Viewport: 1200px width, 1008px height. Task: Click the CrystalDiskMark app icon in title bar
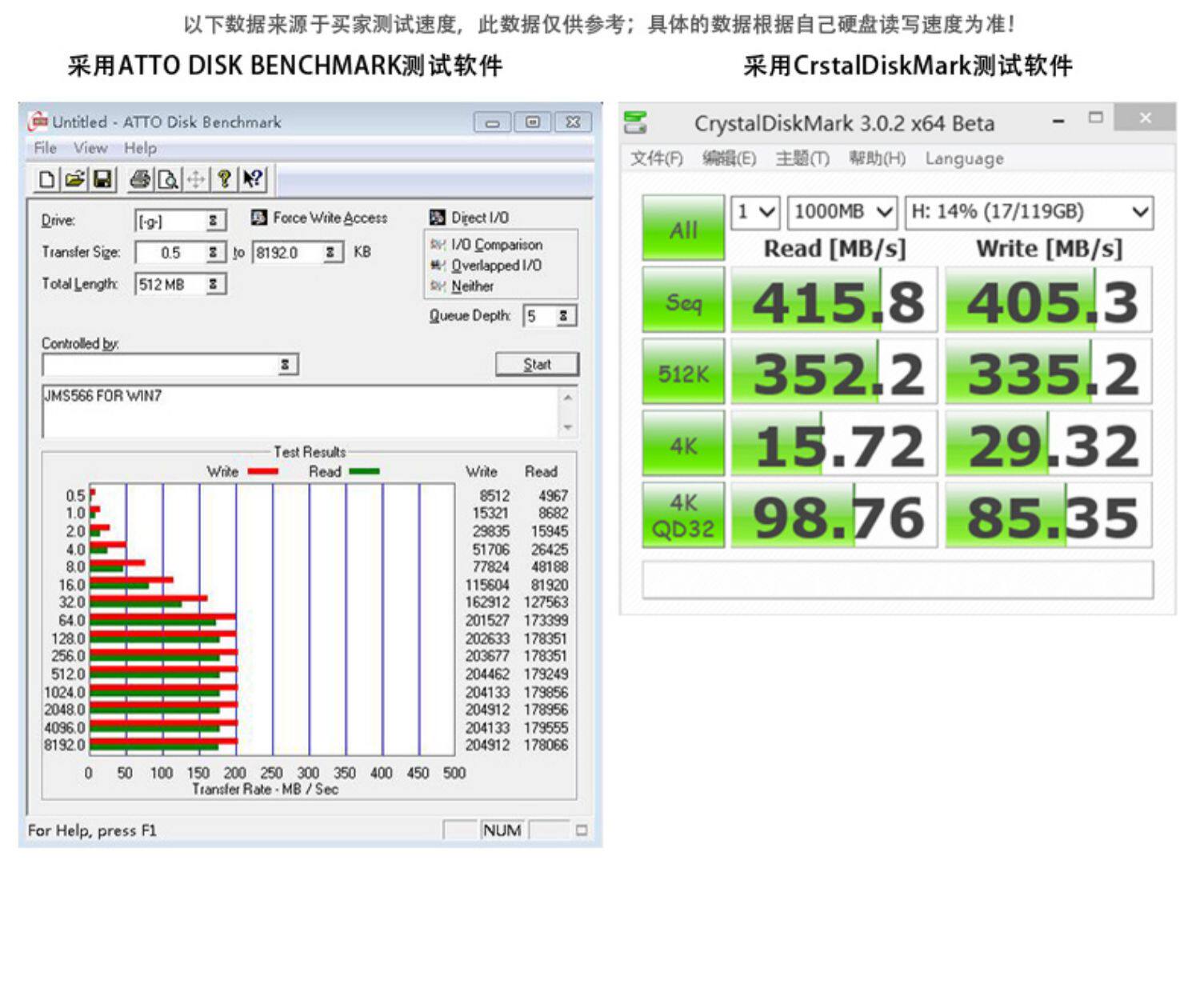point(636,123)
